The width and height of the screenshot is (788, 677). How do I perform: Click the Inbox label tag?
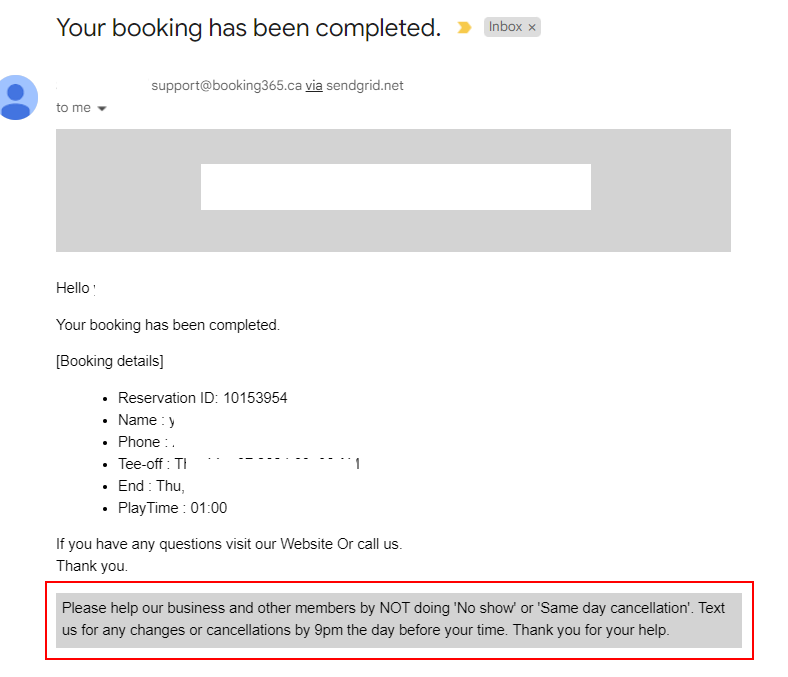coord(505,27)
